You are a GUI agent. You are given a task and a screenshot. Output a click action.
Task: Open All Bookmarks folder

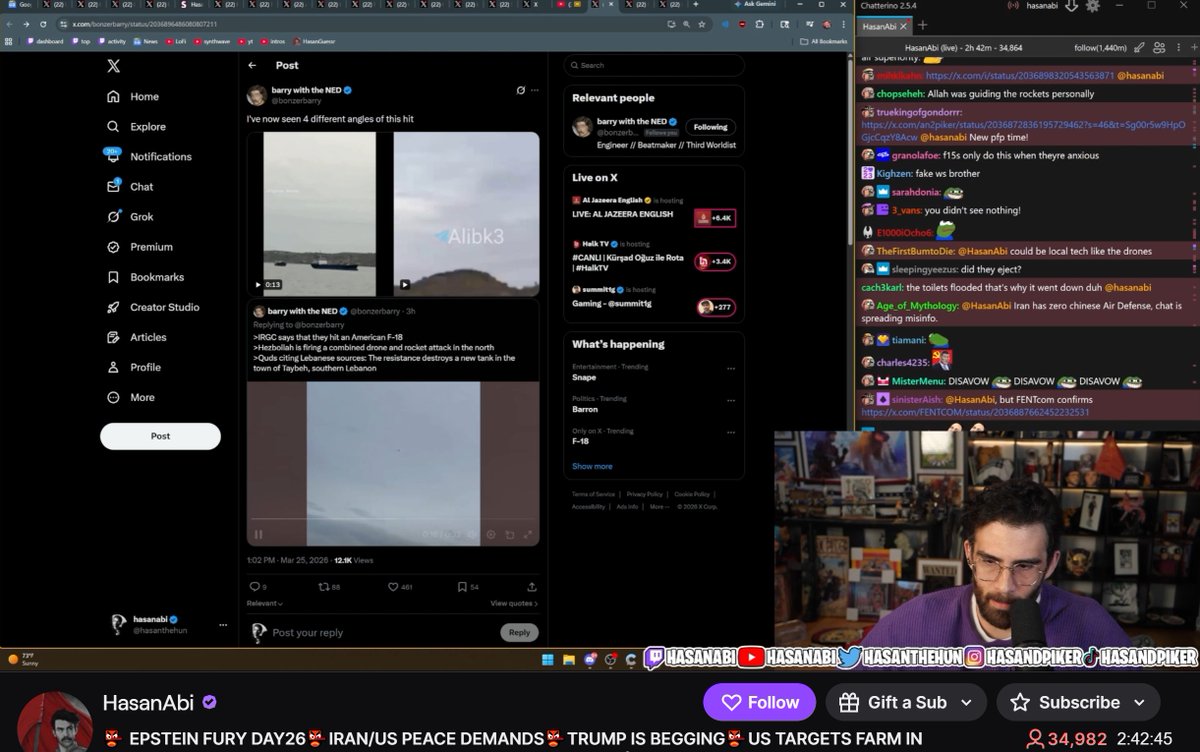coord(825,41)
